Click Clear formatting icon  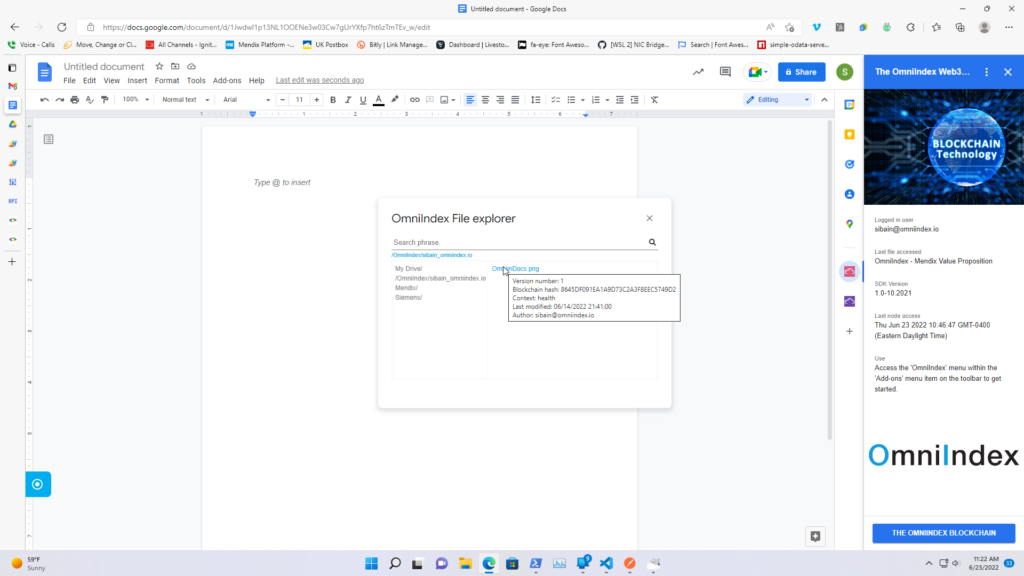[654, 100]
